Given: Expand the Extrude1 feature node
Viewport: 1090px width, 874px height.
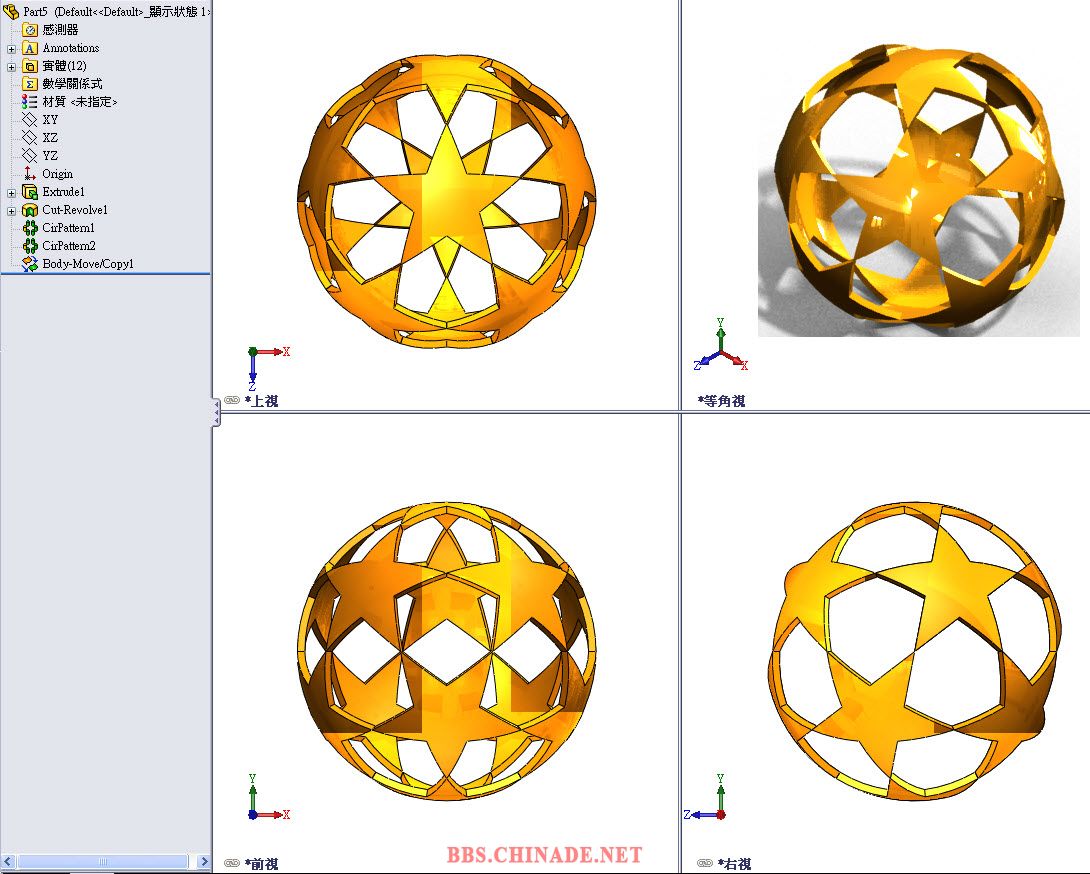Looking at the screenshot, I should point(11,193).
